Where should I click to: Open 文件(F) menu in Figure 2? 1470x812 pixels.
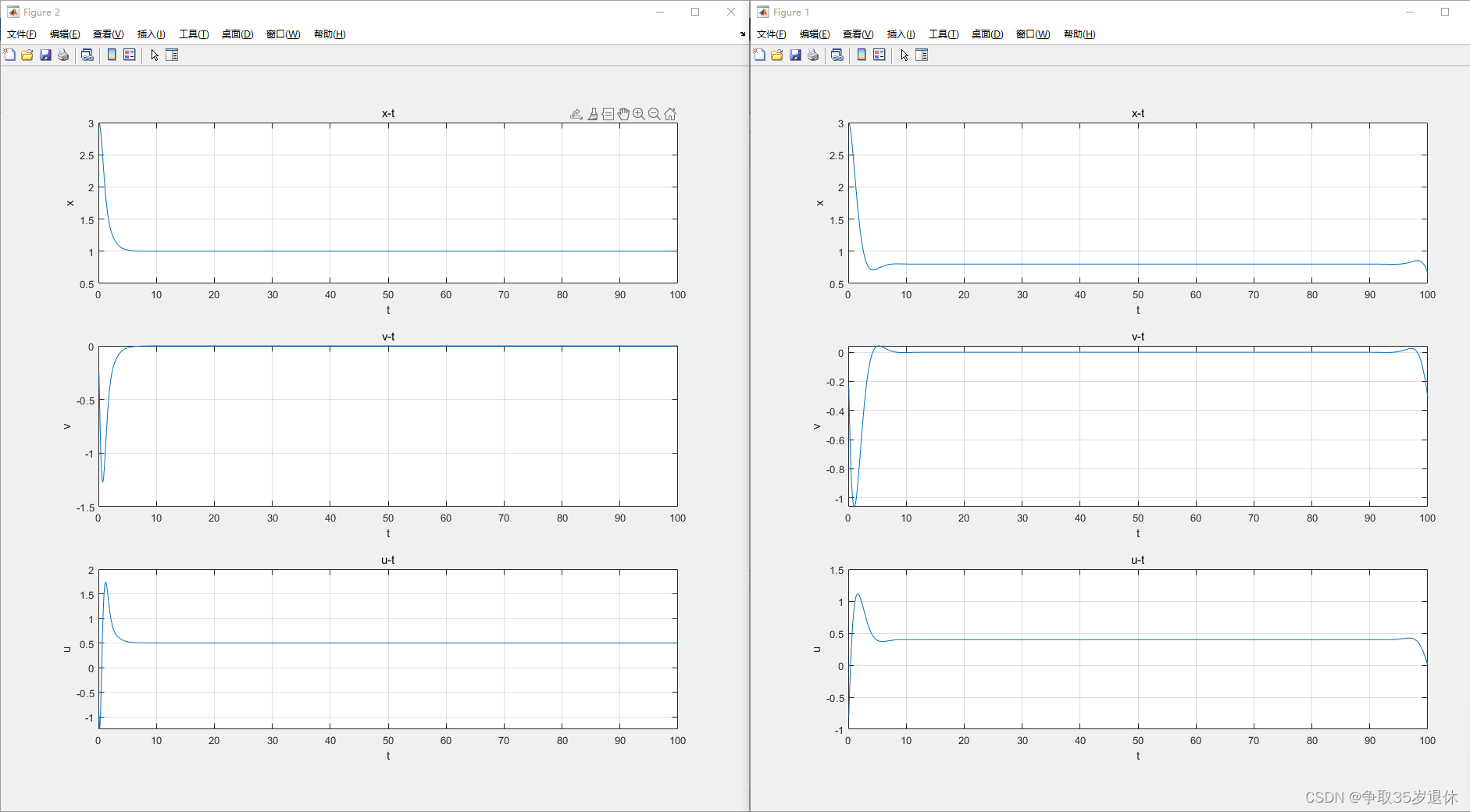point(22,34)
